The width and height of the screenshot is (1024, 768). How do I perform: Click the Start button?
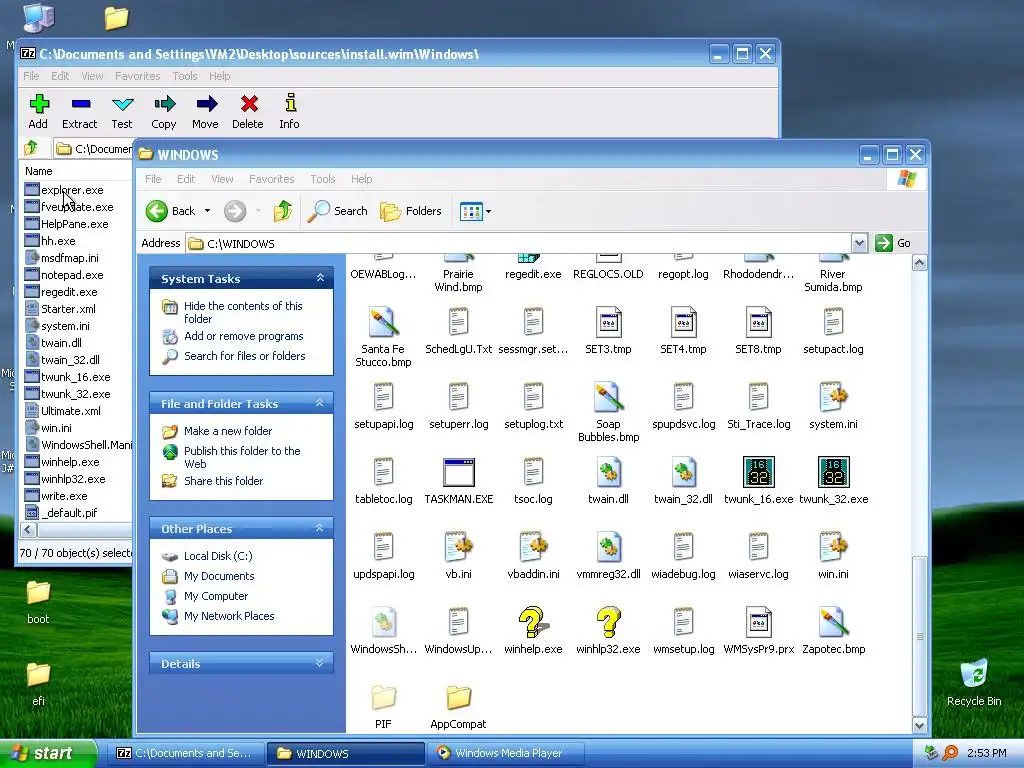pos(47,753)
